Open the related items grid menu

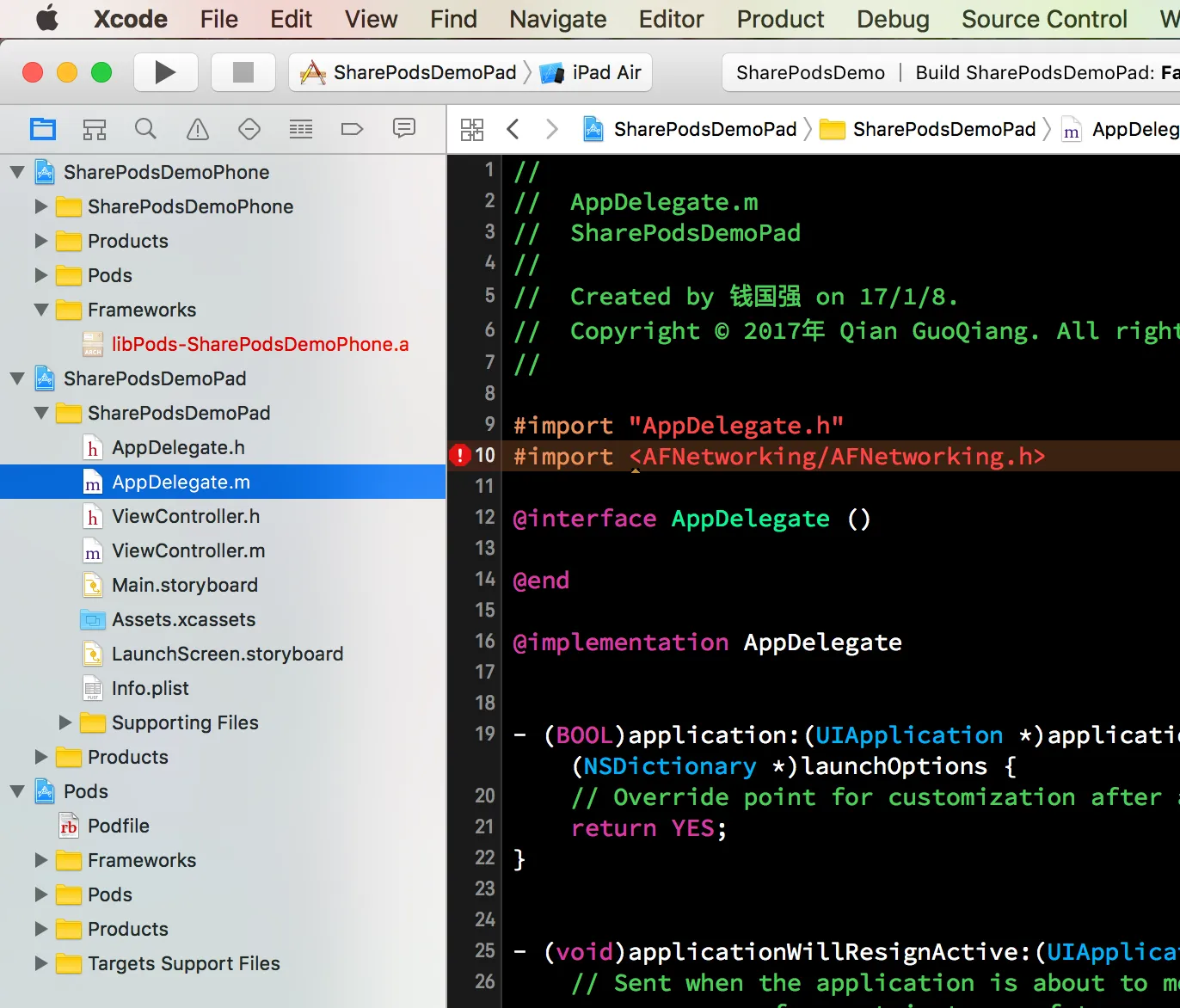(x=472, y=130)
